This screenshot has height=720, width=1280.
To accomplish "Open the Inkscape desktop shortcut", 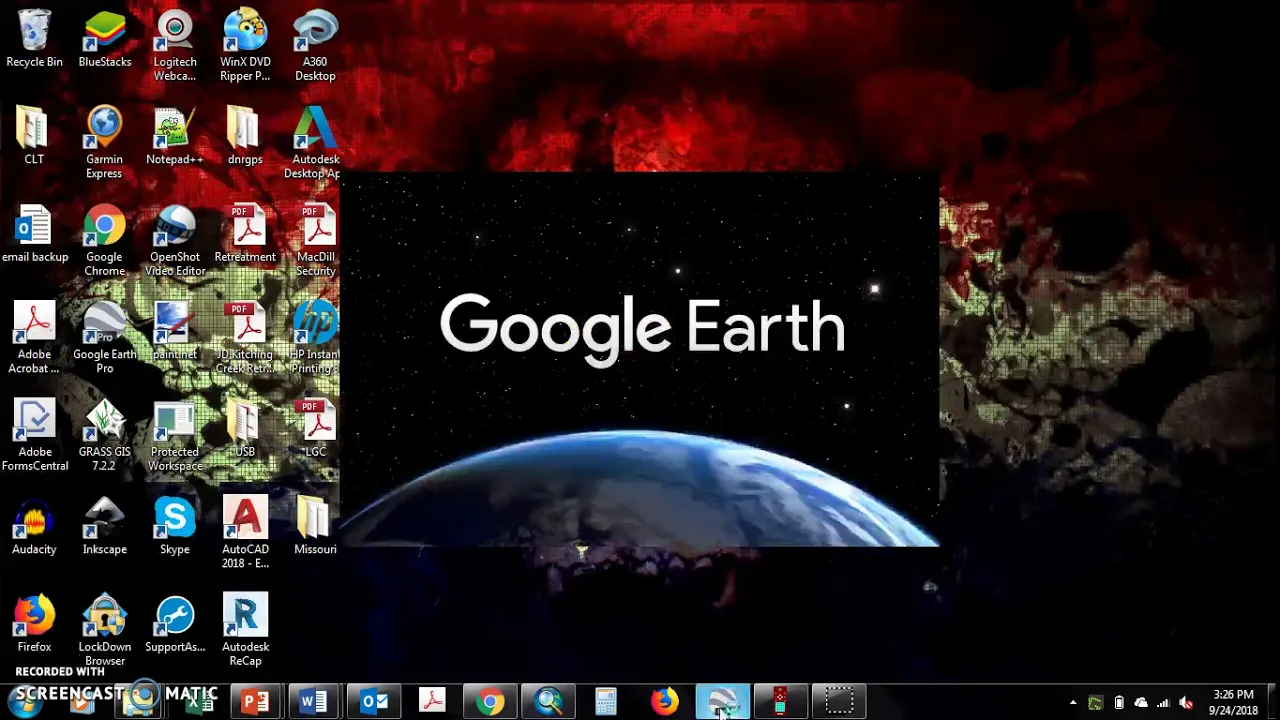I will tap(104, 527).
